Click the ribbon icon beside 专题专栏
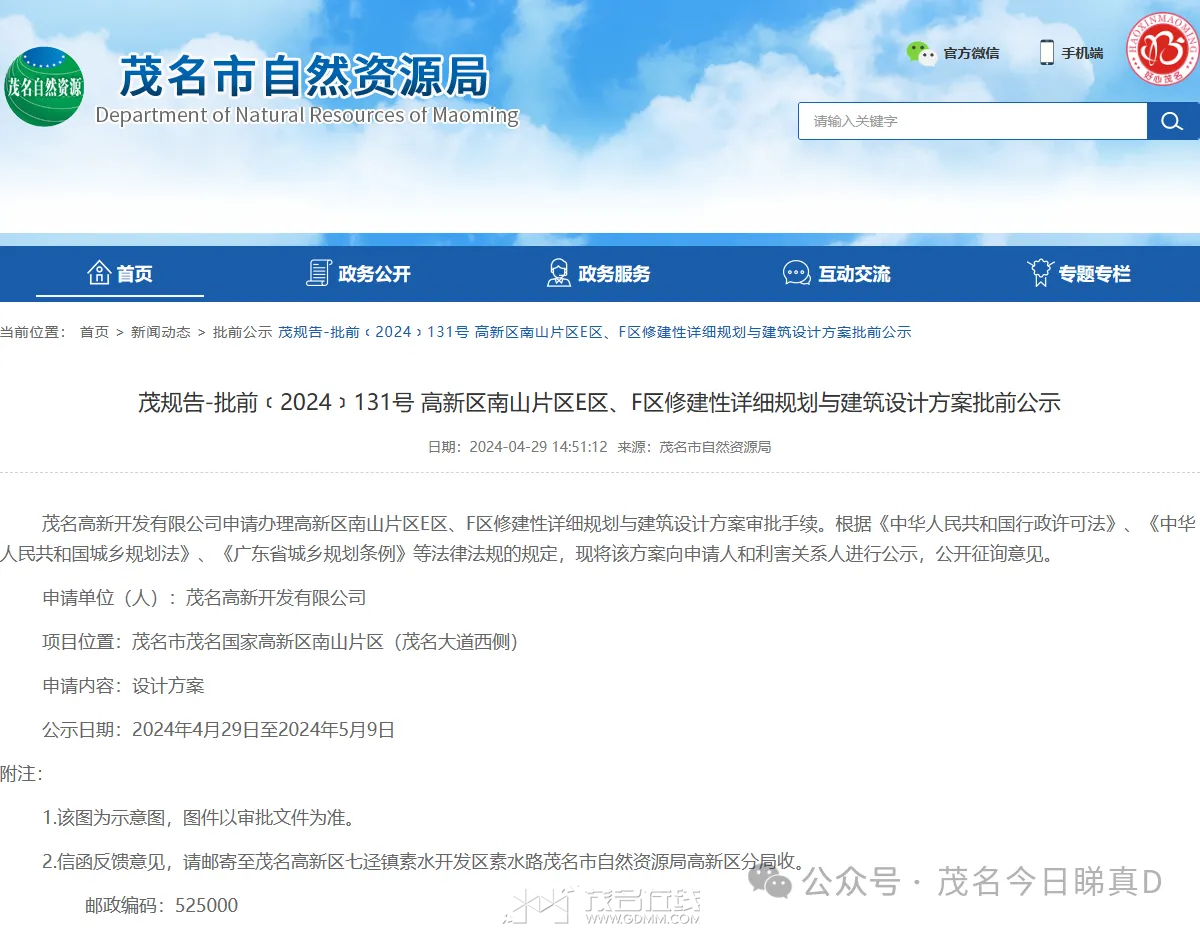Image resolution: width=1200 pixels, height=929 pixels. 1040,273
